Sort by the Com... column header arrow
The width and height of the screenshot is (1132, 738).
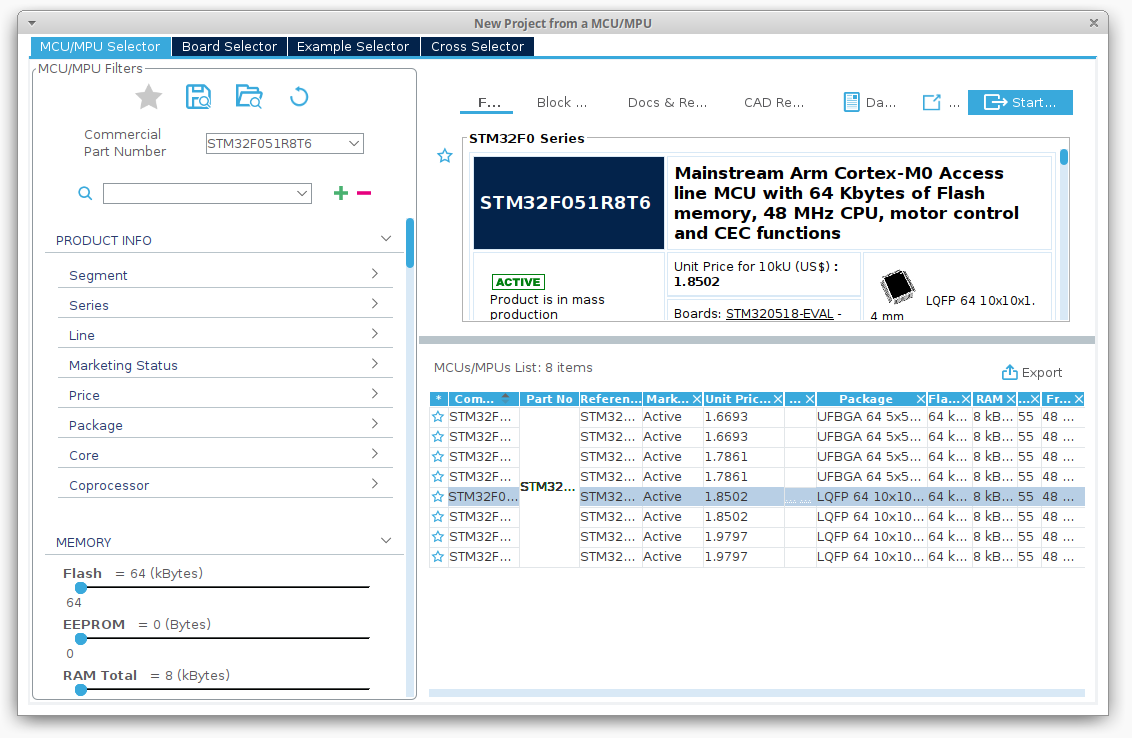click(x=505, y=399)
